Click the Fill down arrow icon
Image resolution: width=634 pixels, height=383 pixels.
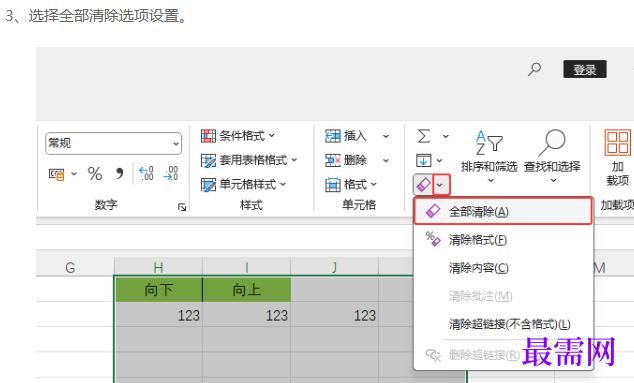pyautogui.click(x=423, y=161)
